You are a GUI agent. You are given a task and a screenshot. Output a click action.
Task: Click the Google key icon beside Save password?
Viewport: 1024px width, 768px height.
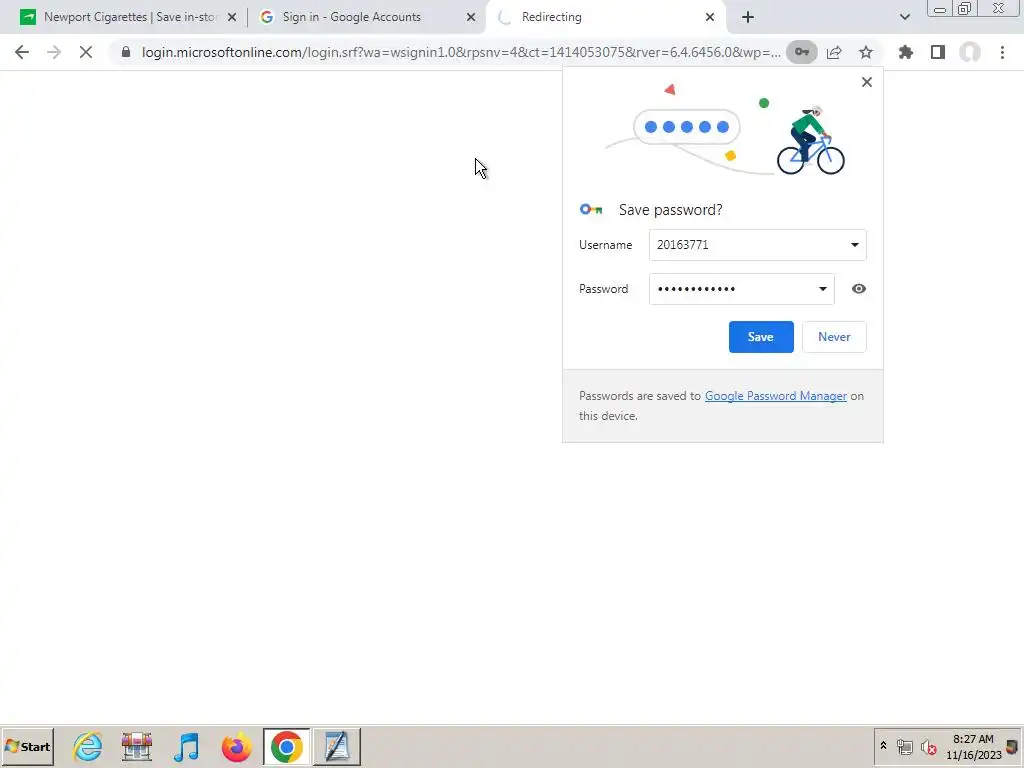click(591, 210)
